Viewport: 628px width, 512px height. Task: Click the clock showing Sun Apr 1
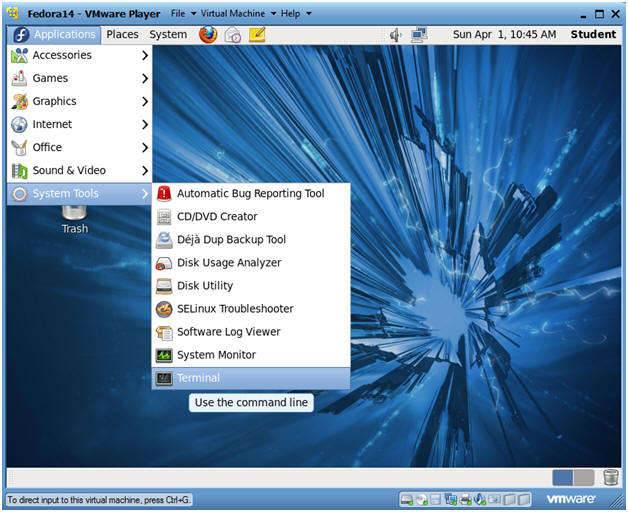tap(504, 35)
